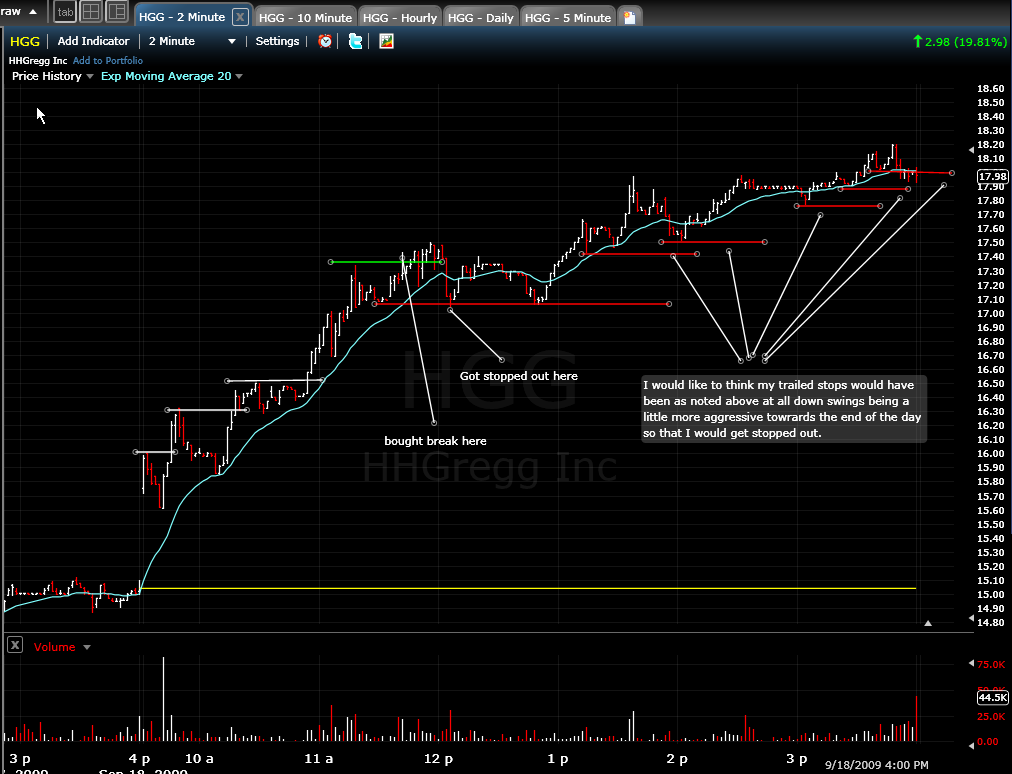Click the volume axis arrow marker at 0.00

click(x=972, y=746)
